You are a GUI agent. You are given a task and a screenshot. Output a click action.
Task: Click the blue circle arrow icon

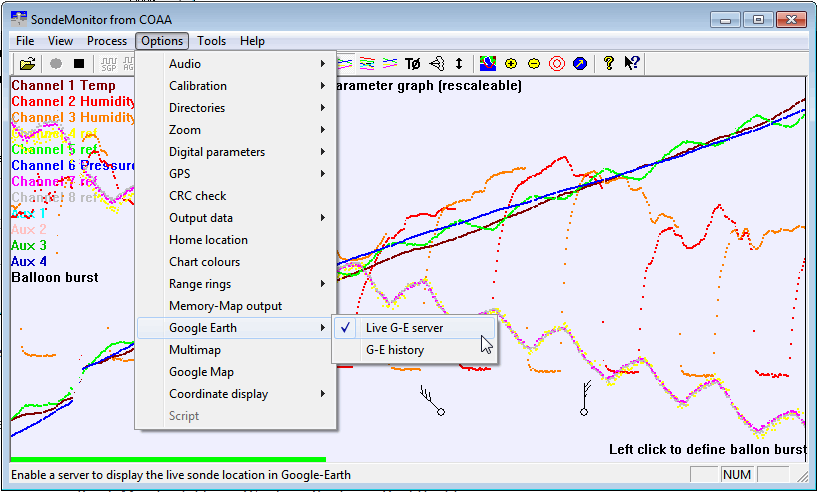[x=580, y=64]
